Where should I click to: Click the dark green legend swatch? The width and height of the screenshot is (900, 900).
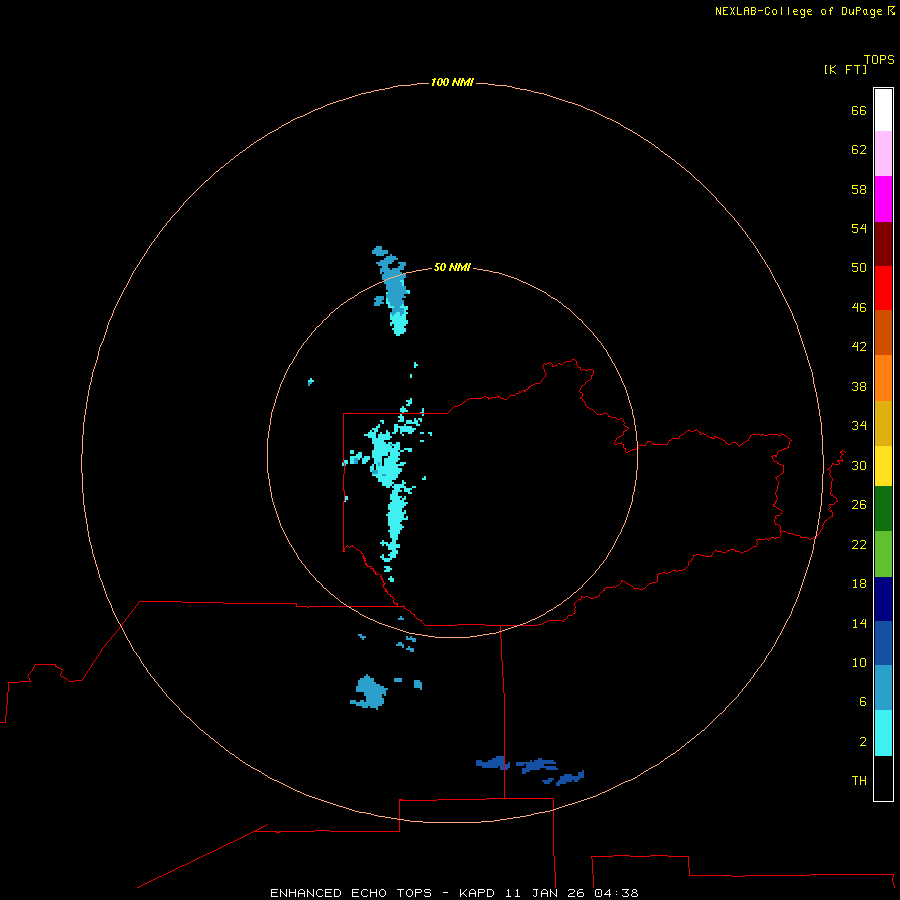883,509
